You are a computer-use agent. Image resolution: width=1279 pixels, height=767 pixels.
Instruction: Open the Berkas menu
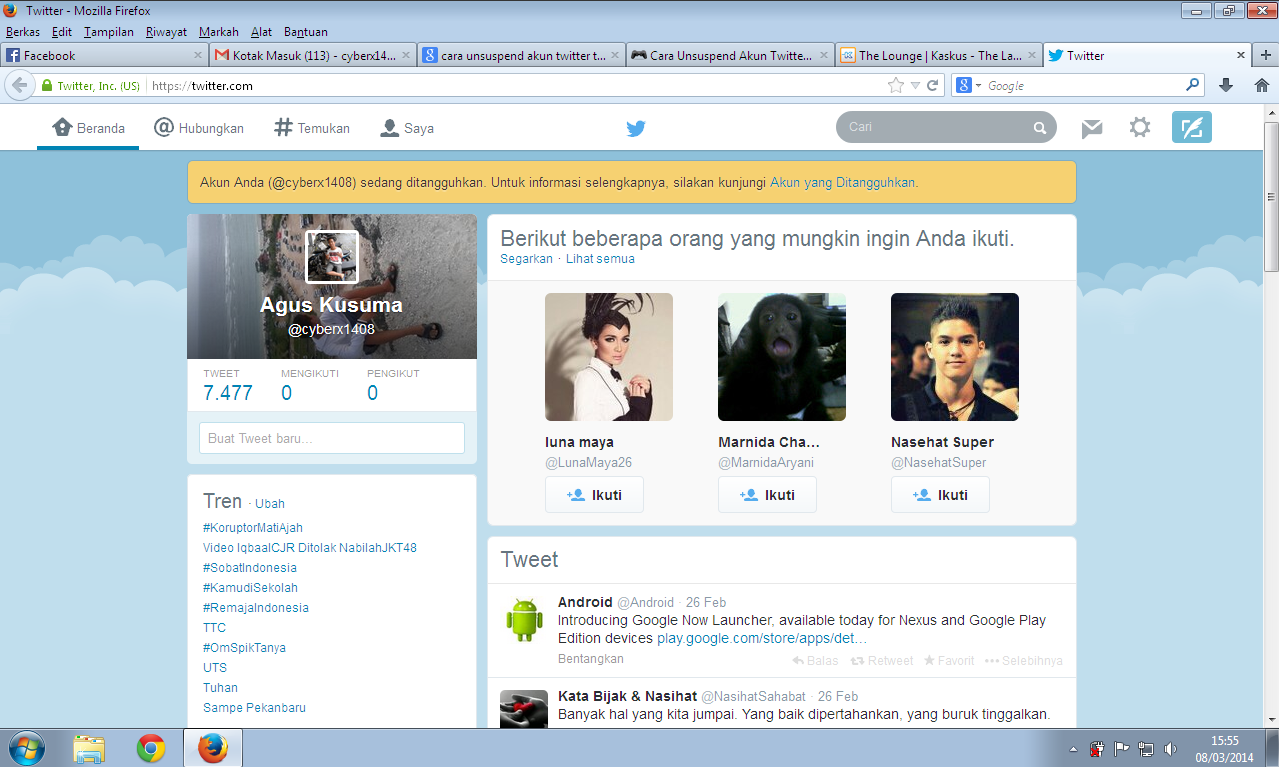pos(23,32)
